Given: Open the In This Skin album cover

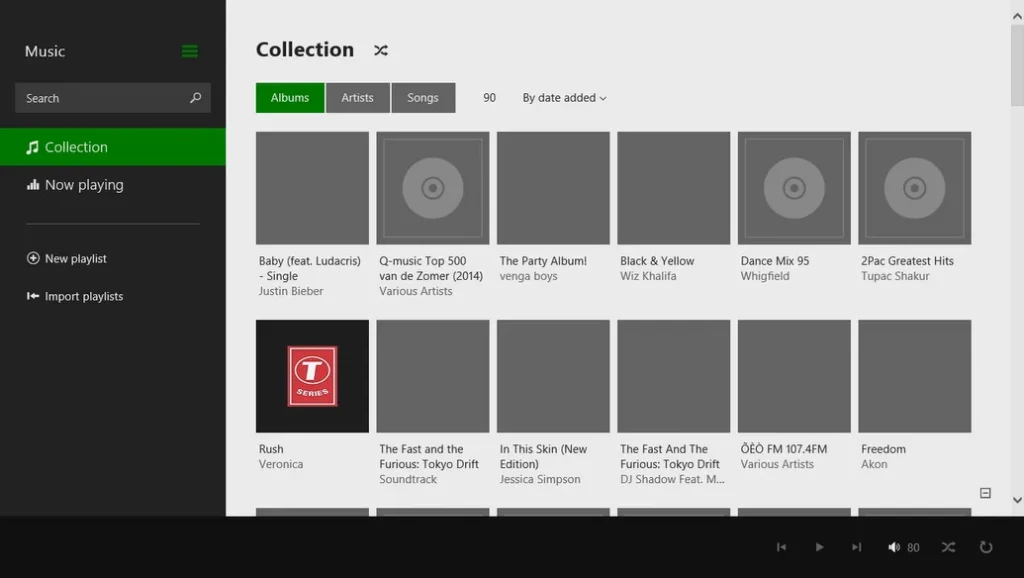Looking at the screenshot, I should [x=553, y=376].
